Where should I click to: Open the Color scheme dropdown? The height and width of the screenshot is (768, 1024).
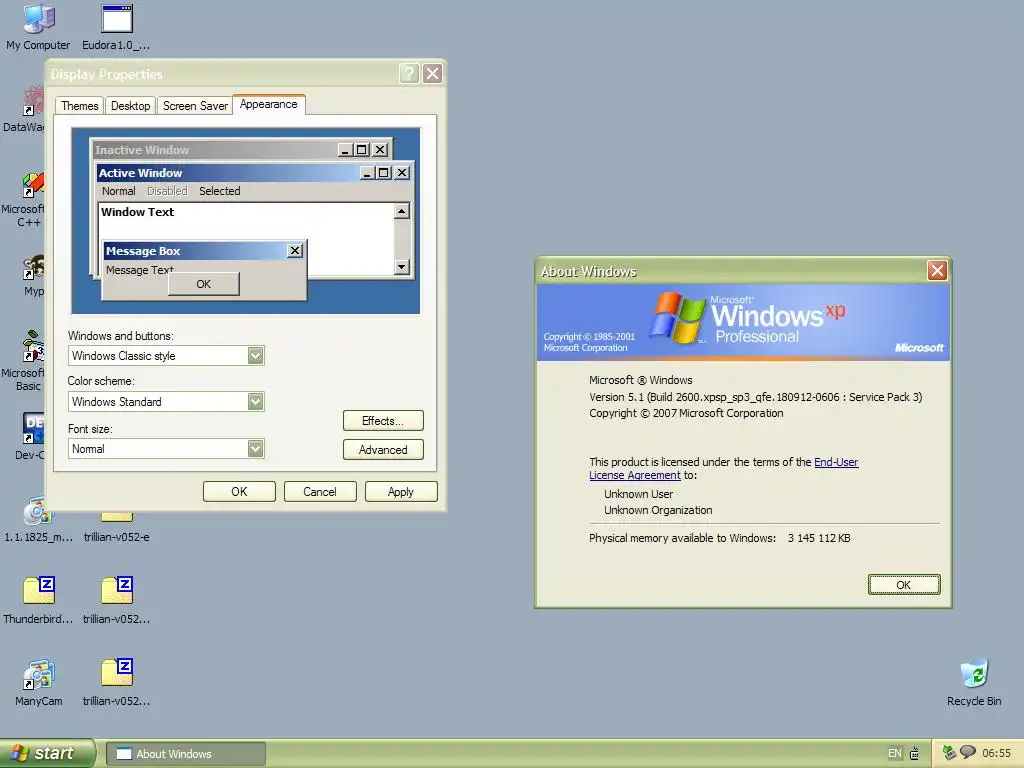(255, 401)
